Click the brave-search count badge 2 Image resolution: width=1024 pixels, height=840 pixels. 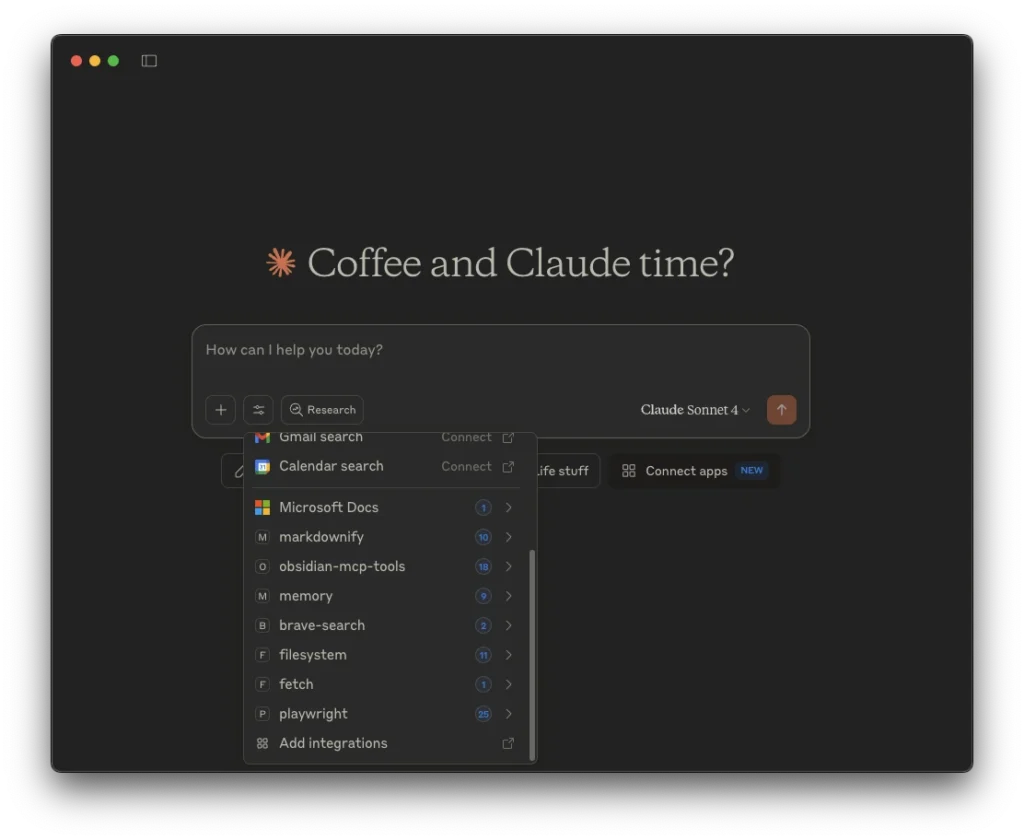(x=483, y=625)
